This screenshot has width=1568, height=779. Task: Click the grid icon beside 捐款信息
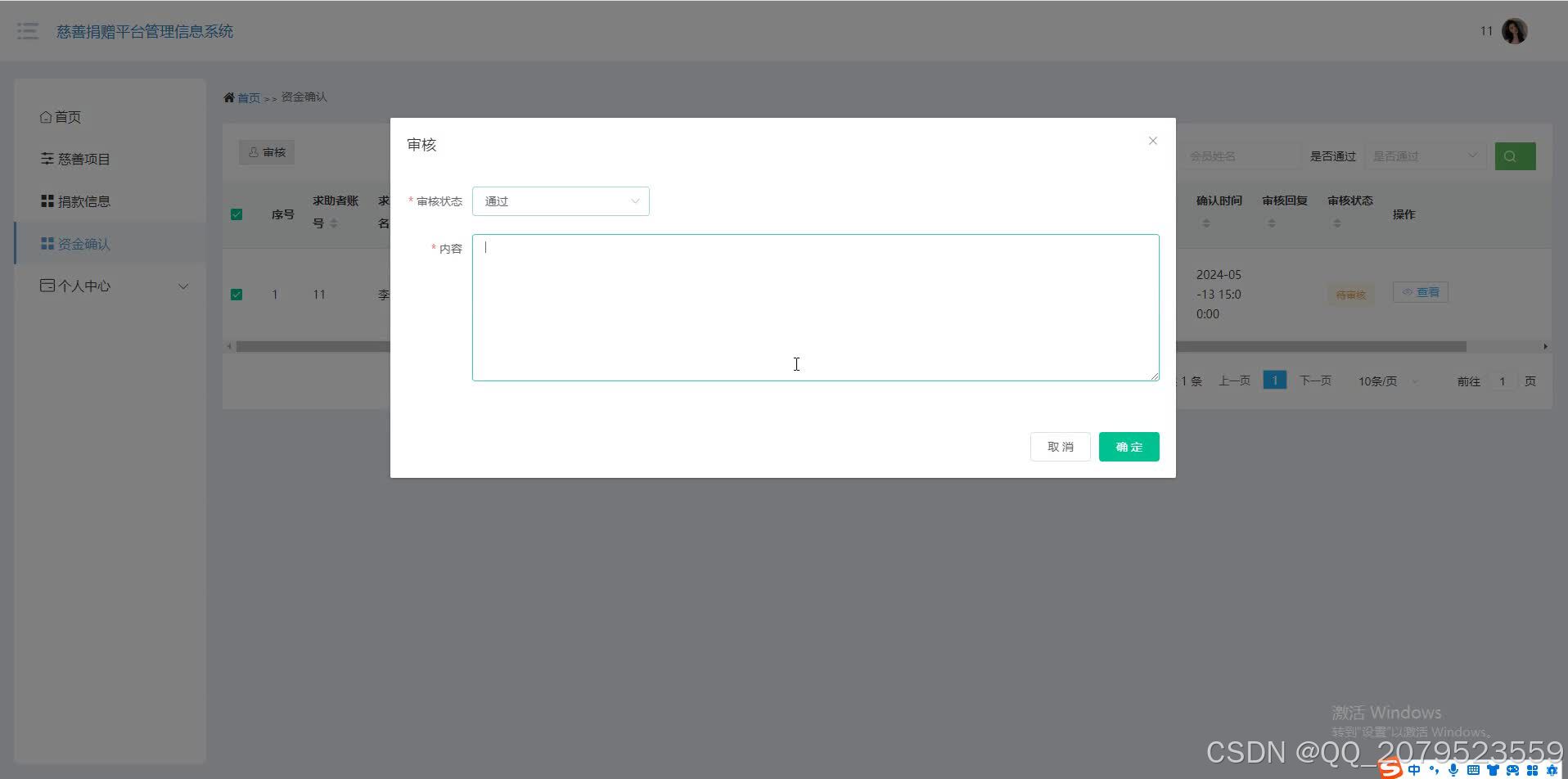(x=47, y=201)
